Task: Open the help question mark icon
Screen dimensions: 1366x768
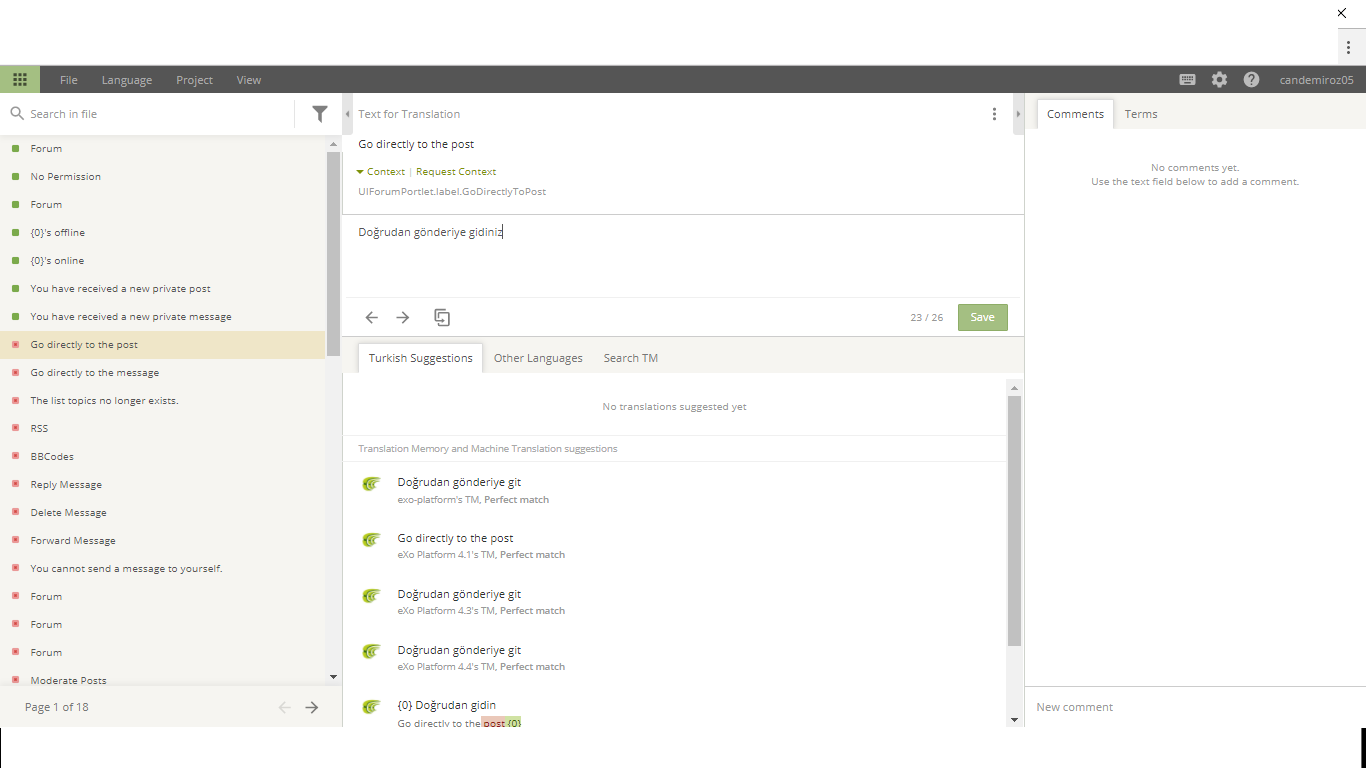Action: click(x=1251, y=80)
